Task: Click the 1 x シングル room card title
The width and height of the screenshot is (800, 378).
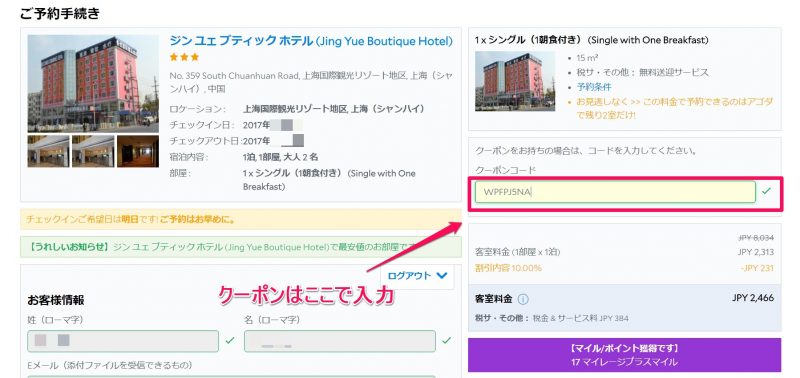Action: [x=591, y=40]
